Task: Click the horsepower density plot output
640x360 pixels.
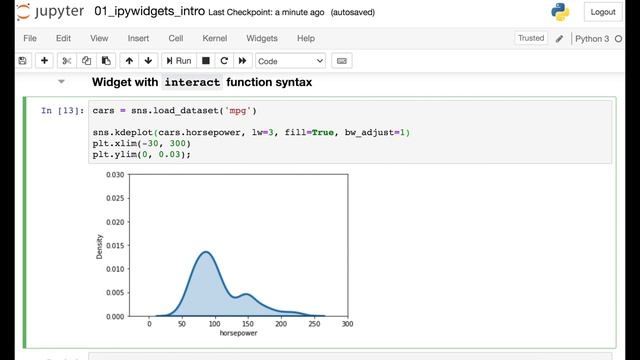Action: pyautogui.click(x=224, y=253)
